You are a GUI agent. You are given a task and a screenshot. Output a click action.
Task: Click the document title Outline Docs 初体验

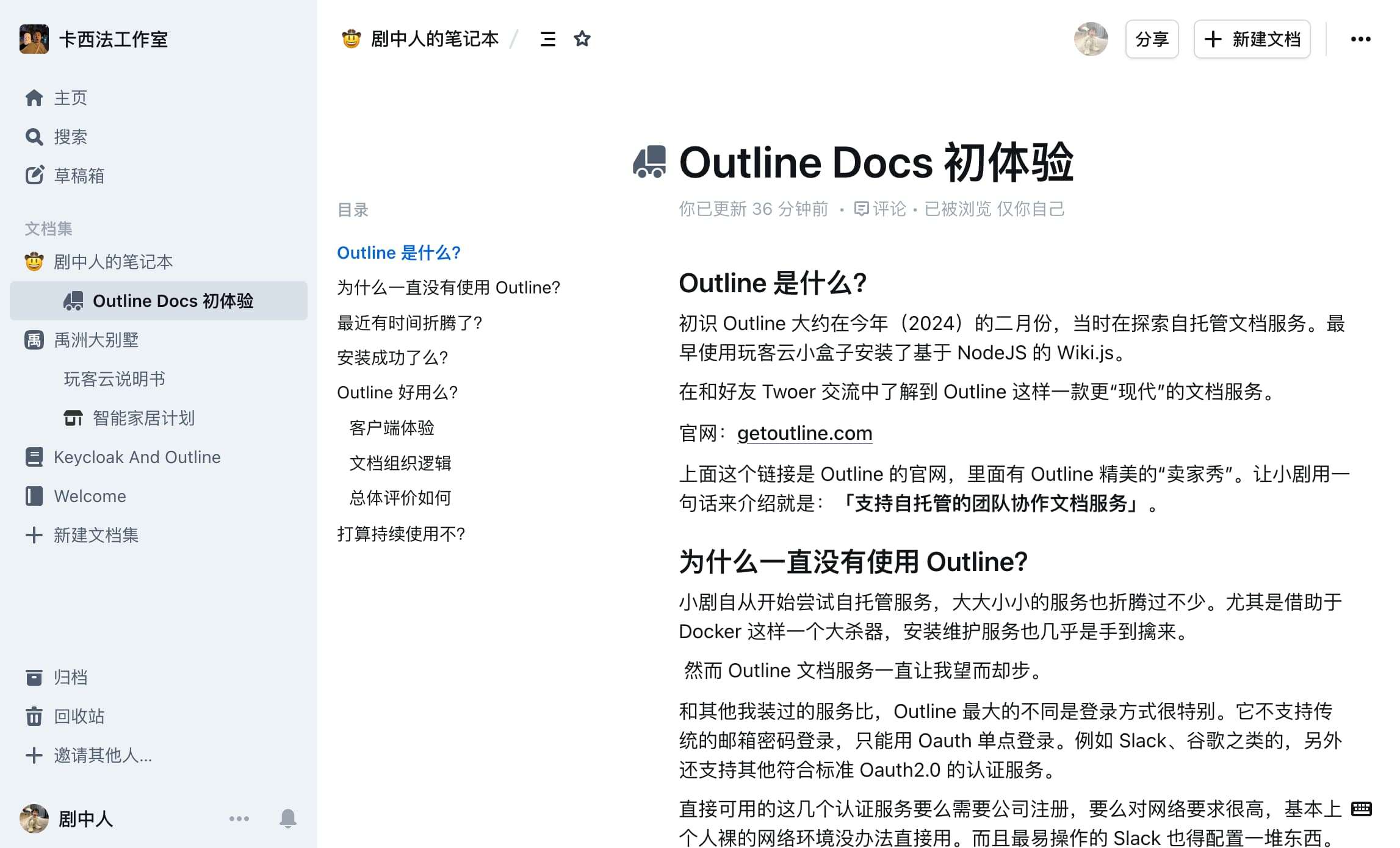[x=876, y=162]
